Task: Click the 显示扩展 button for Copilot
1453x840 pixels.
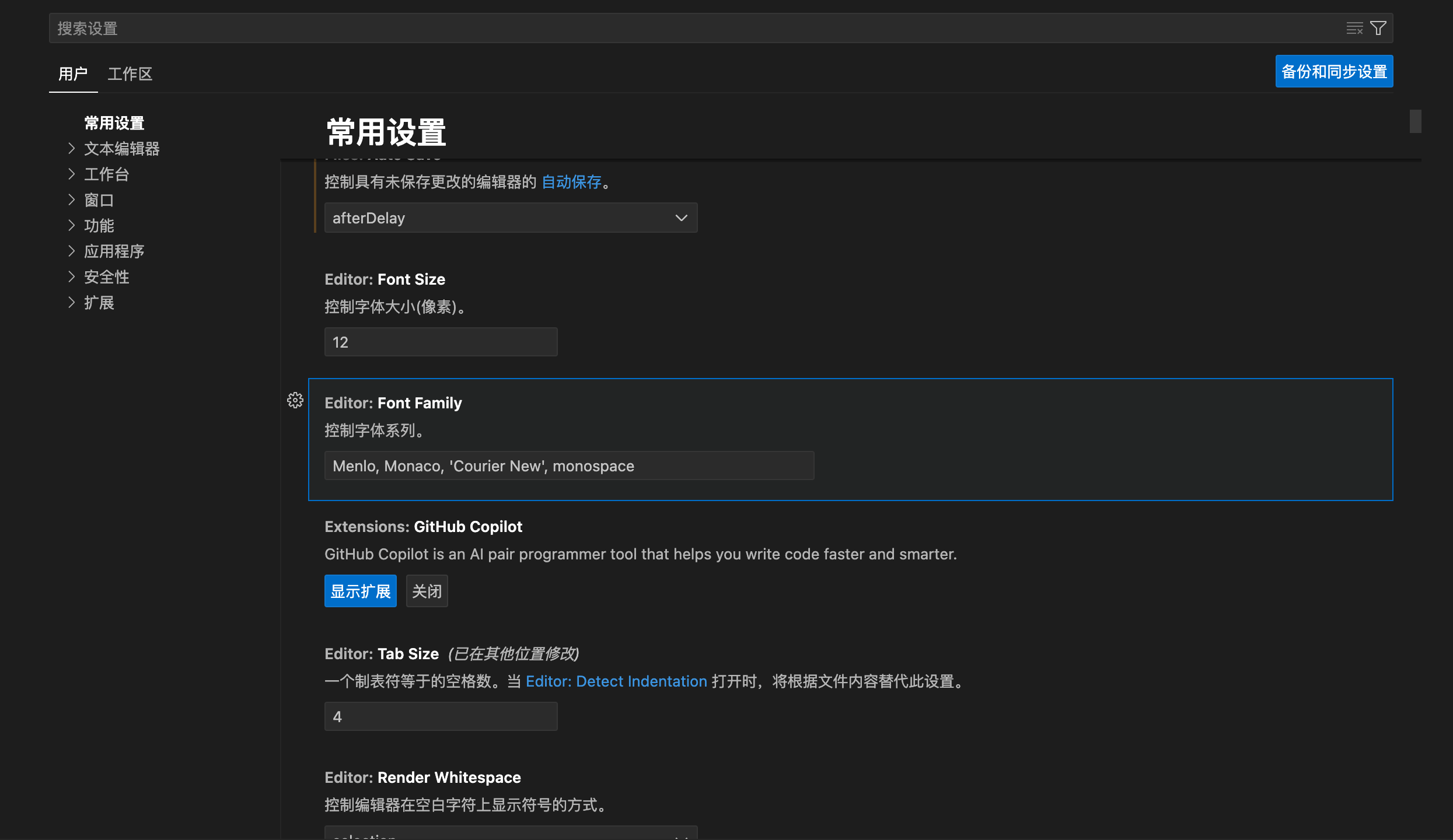Action: pyautogui.click(x=360, y=591)
